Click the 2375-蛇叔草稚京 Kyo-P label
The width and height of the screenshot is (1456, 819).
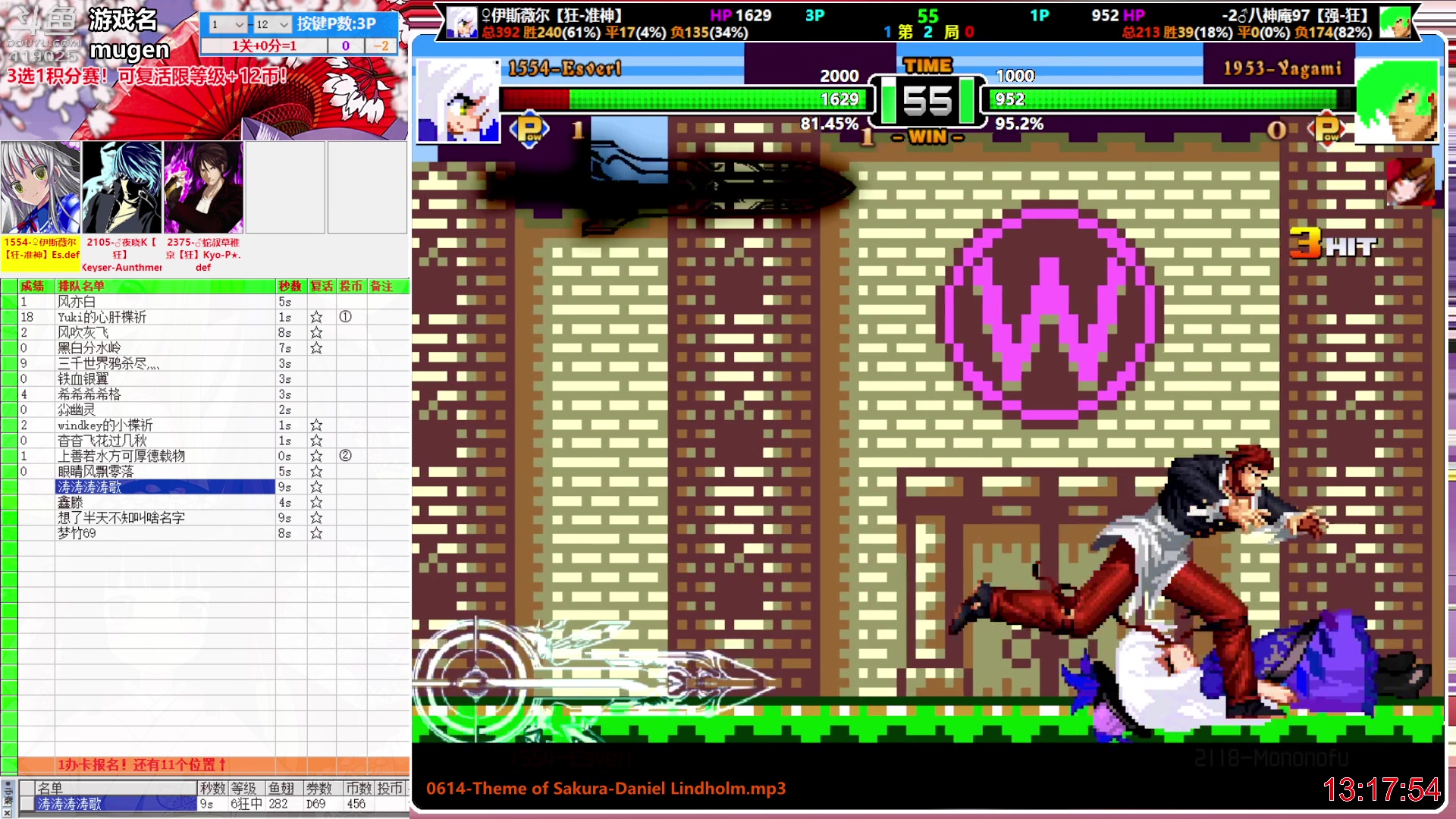[203, 255]
